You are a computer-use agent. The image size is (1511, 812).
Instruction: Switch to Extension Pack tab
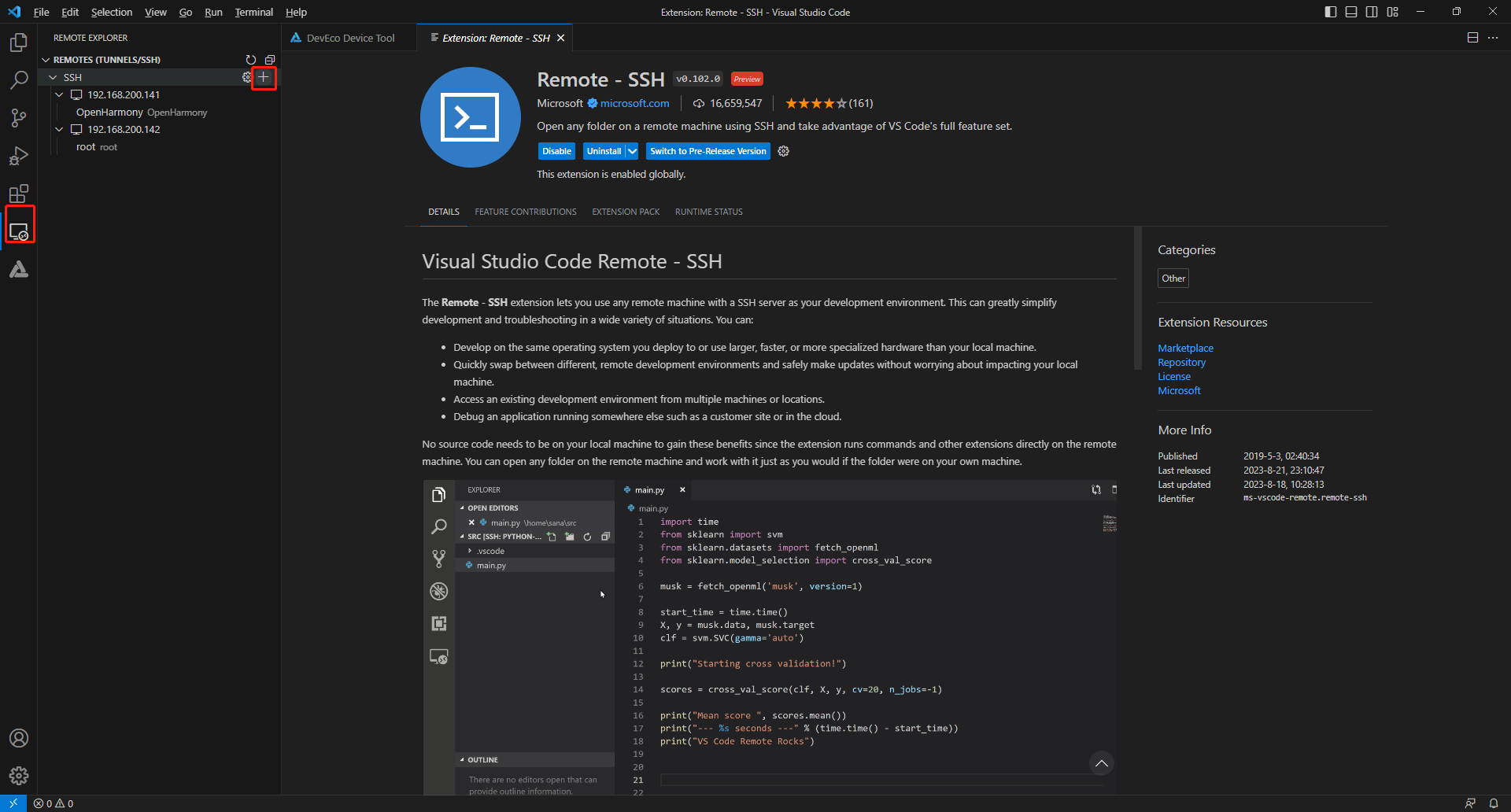626,212
